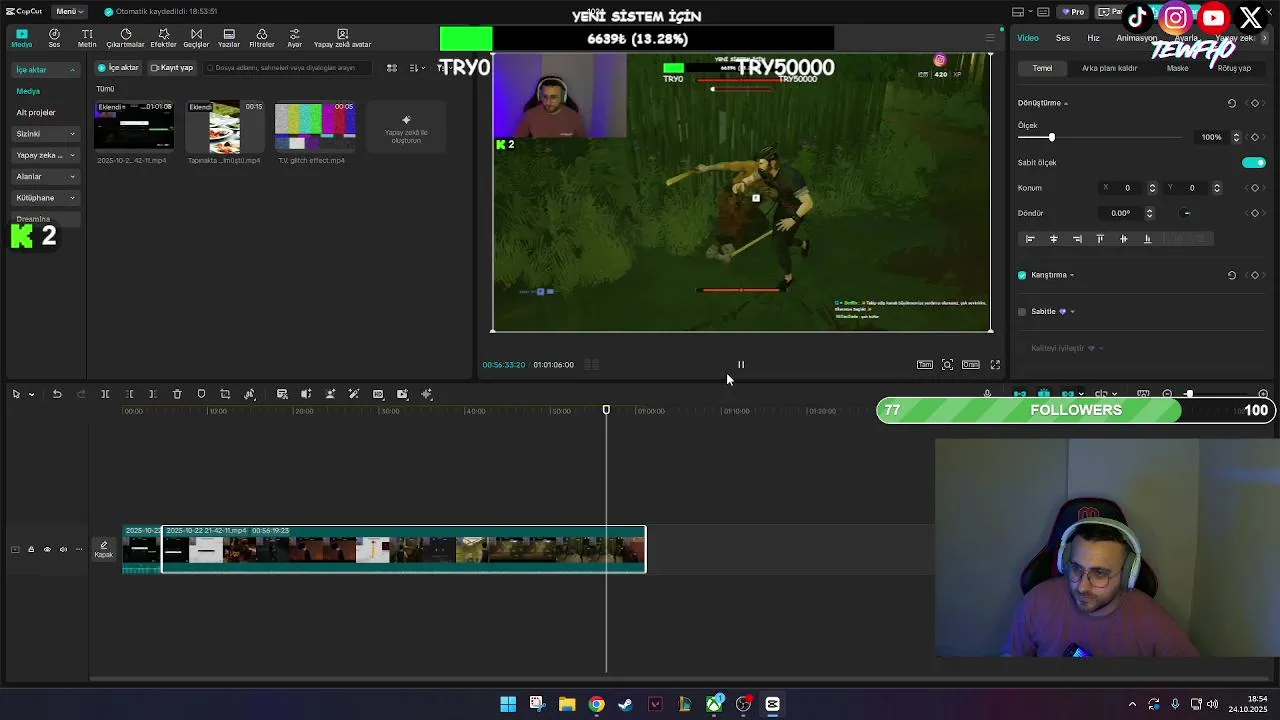The height and width of the screenshot is (720, 1280).
Task: Switch to the Hız speed tab
Action: [1093, 38]
